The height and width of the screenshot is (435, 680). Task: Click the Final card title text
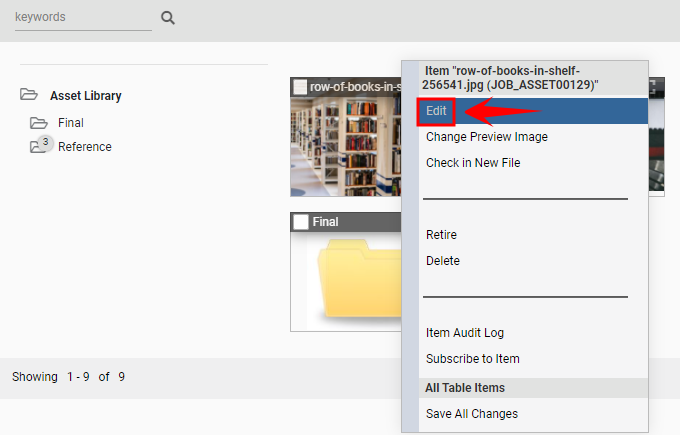[x=325, y=222]
